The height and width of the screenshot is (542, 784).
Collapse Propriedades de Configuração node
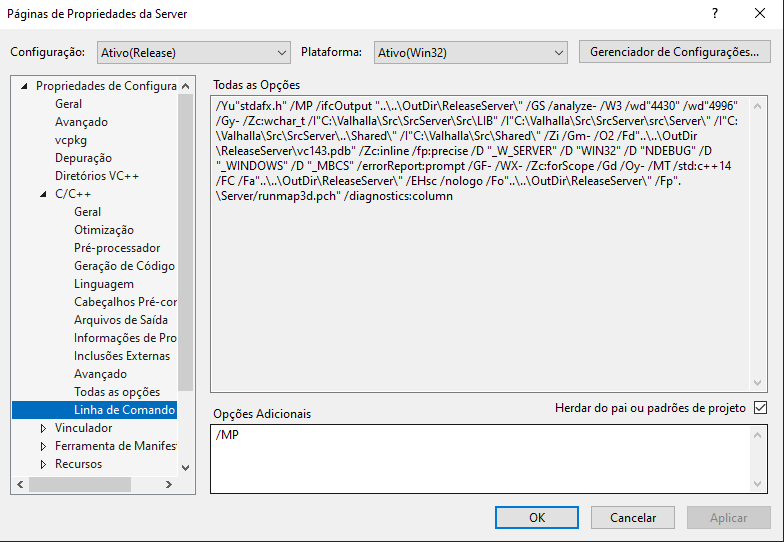[24, 86]
